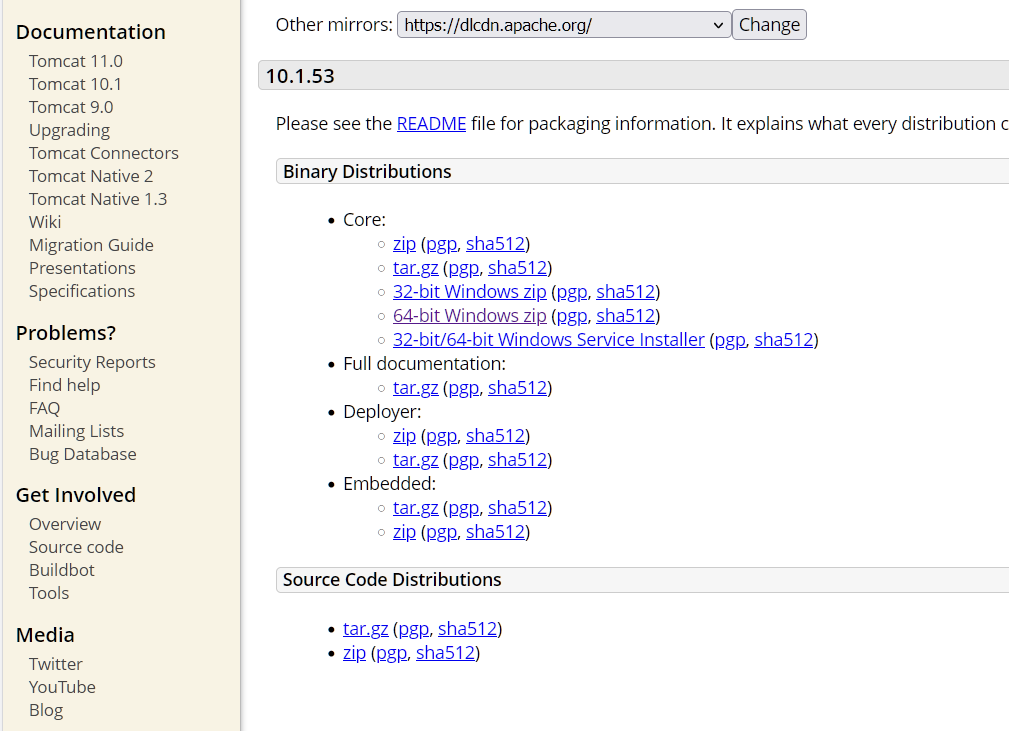The image size is (1009, 731).
Task: Open sha512 for Deployer zip
Action: point(495,436)
